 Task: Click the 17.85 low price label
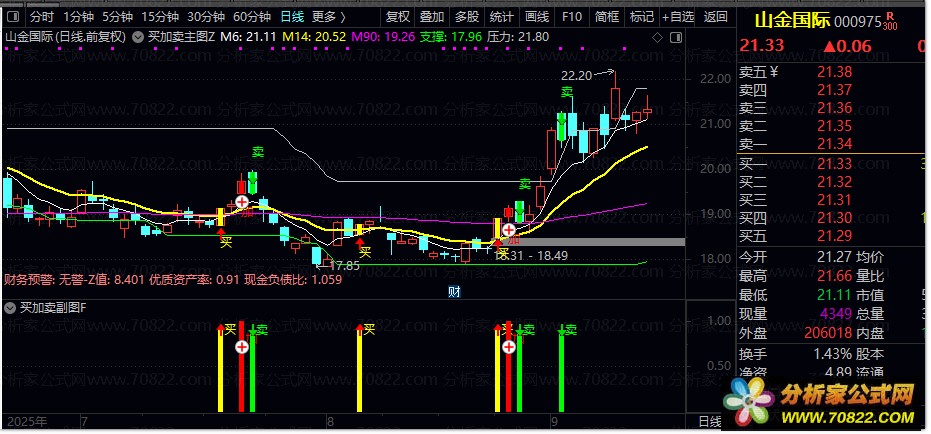pyautogui.click(x=344, y=266)
